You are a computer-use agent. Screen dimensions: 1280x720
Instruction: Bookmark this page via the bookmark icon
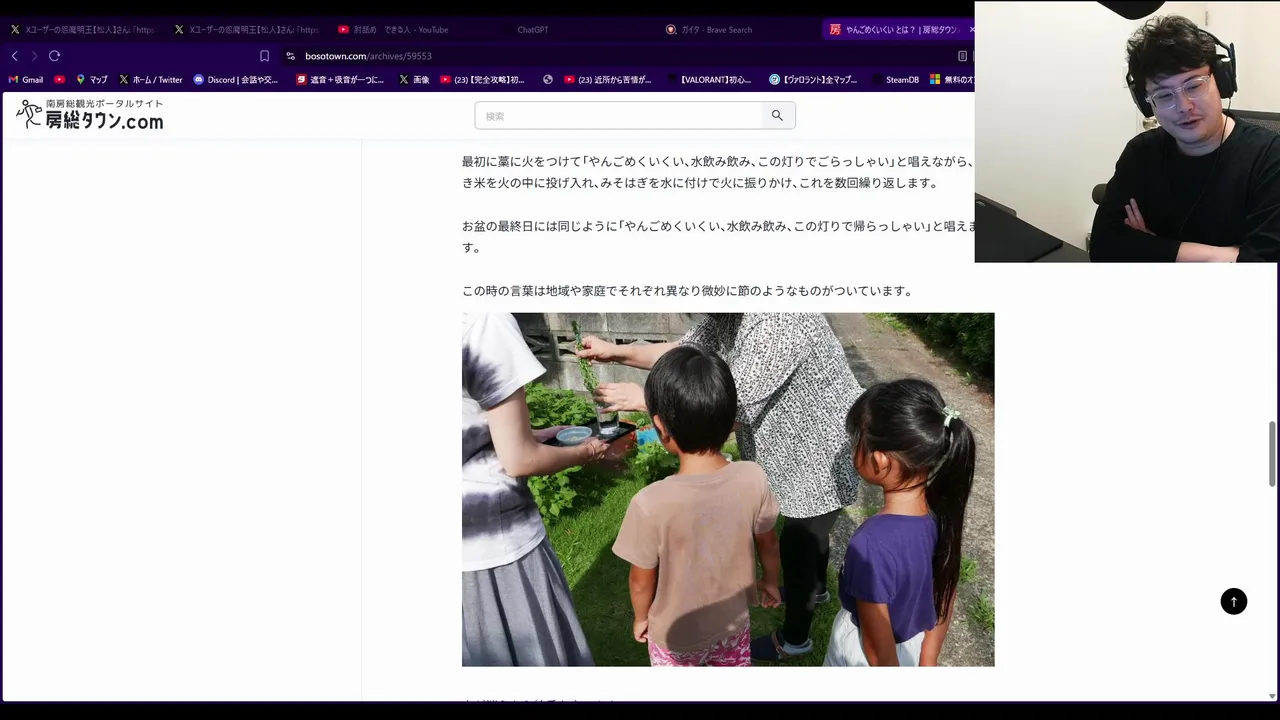[x=264, y=56]
